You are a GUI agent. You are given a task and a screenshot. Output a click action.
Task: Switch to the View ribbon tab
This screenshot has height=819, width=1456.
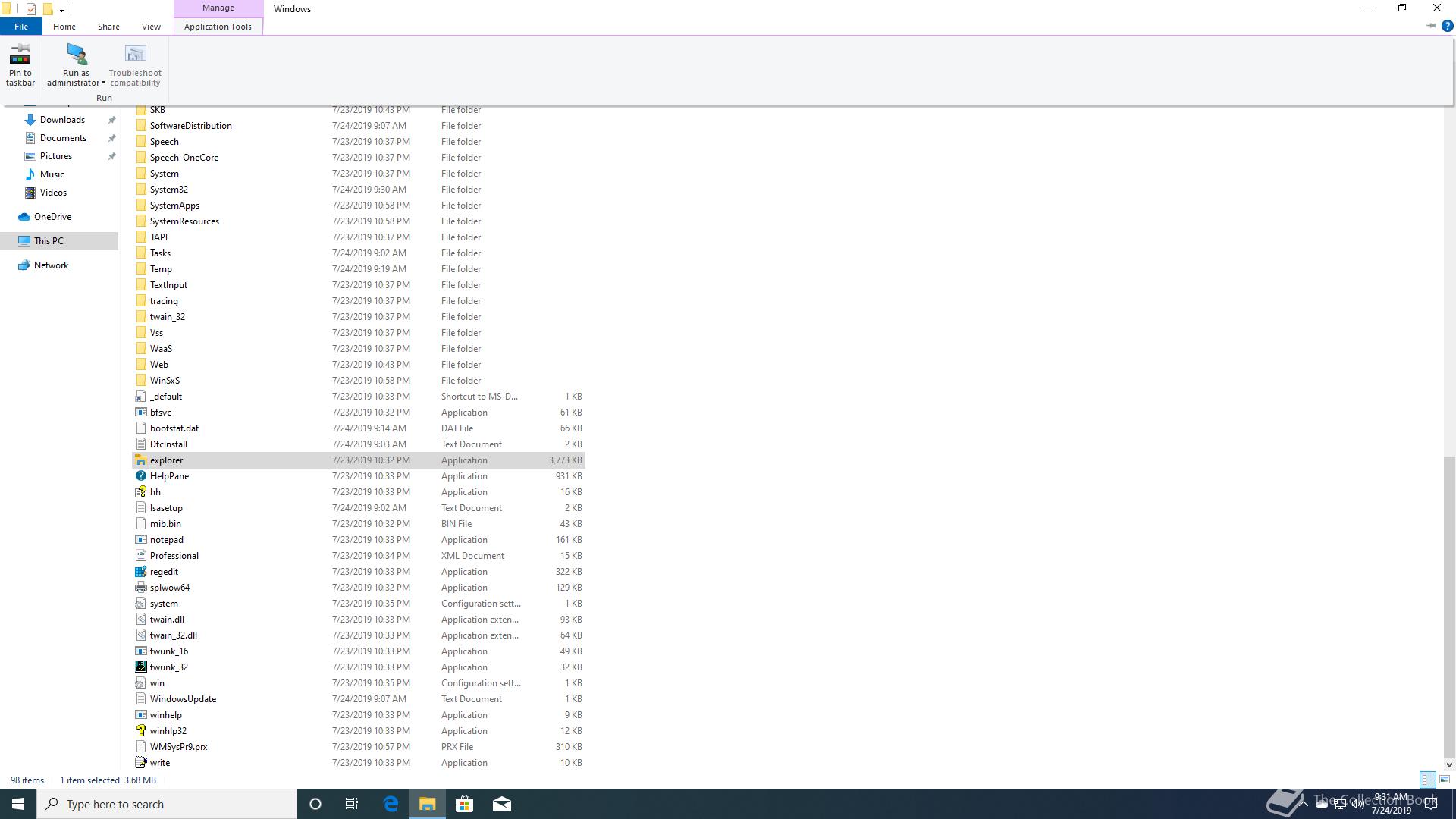pos(151,27)
